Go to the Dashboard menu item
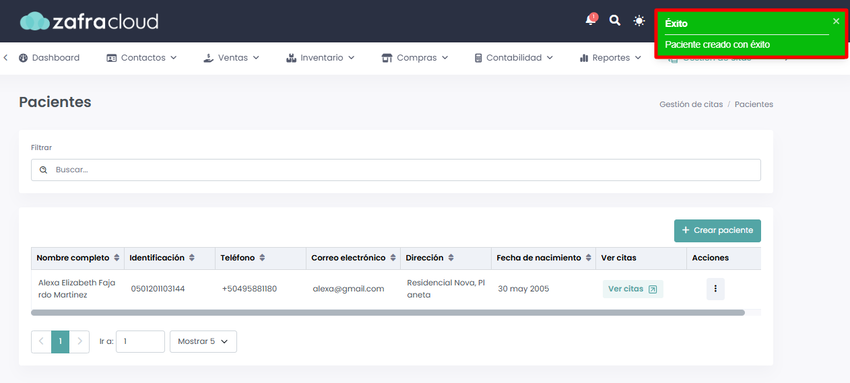The width and height of the screenshot is (850, 383). pyautogui.click(x=49, y=57)
